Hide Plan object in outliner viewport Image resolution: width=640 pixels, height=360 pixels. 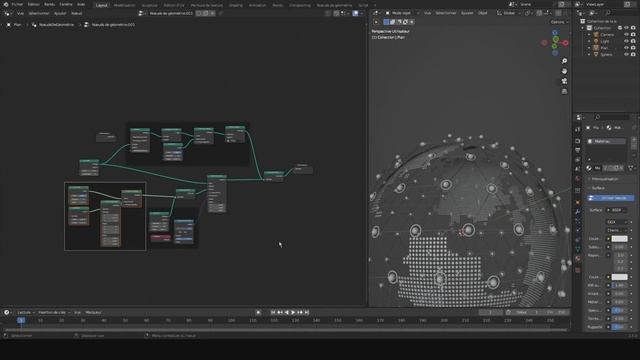click(x=626, y=48)
